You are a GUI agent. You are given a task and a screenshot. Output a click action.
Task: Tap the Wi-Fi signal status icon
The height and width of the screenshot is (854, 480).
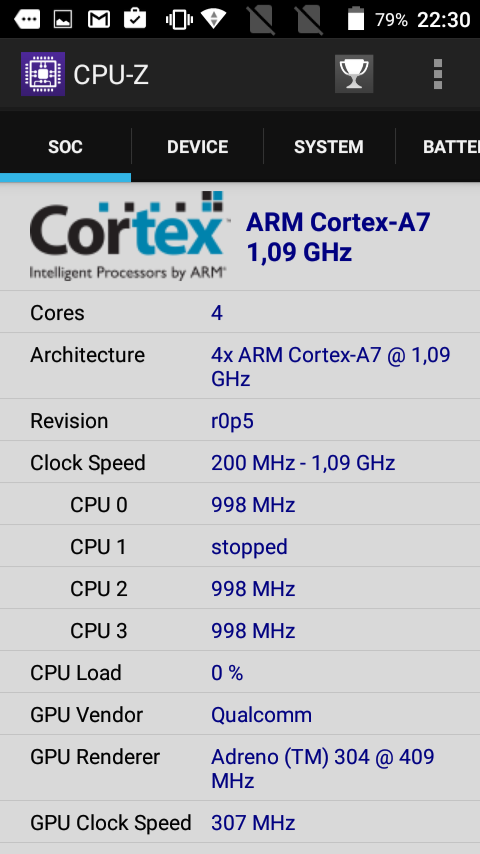coord(214,18)
